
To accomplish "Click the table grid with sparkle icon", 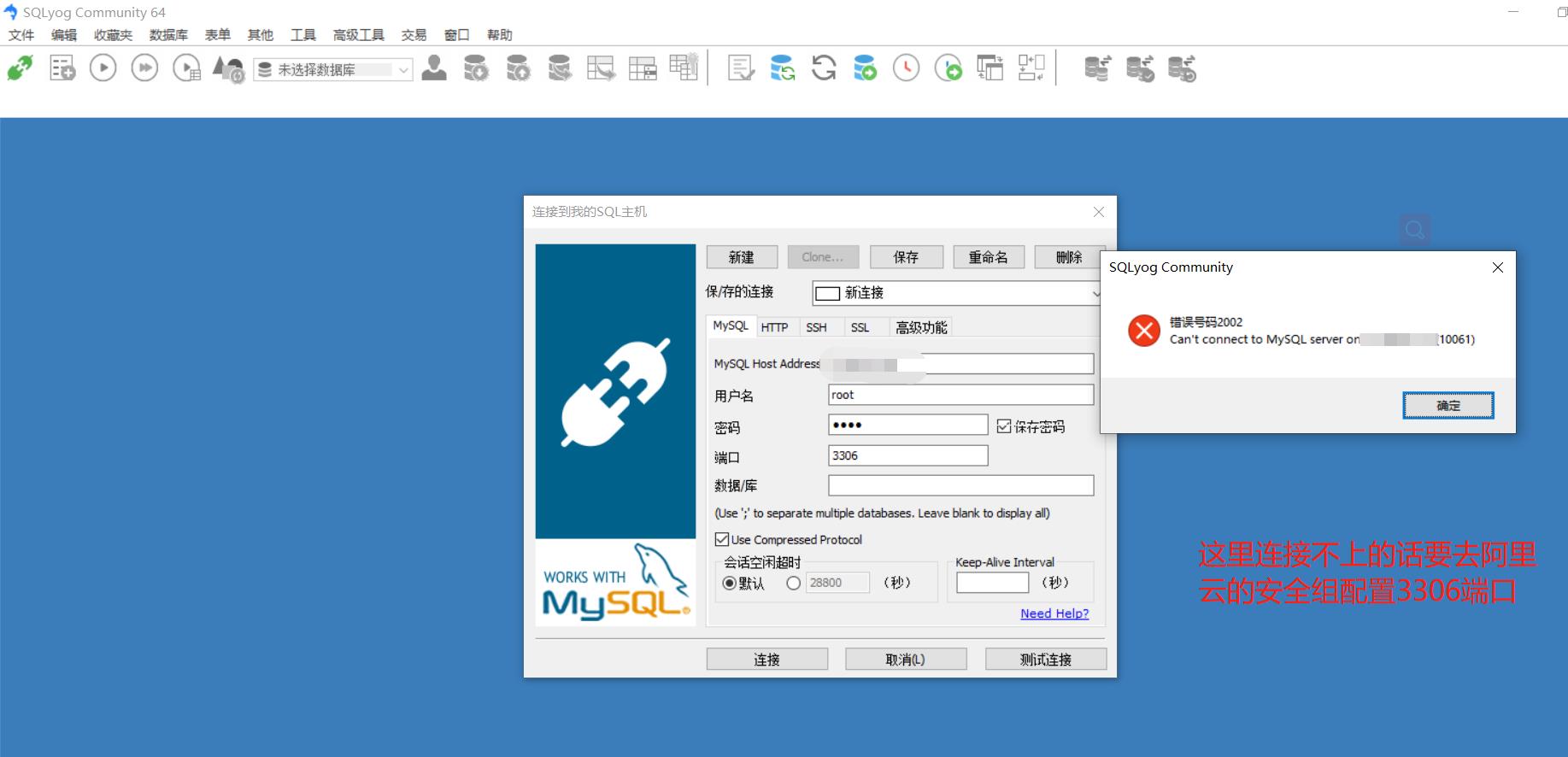I will tap(684, 67).
